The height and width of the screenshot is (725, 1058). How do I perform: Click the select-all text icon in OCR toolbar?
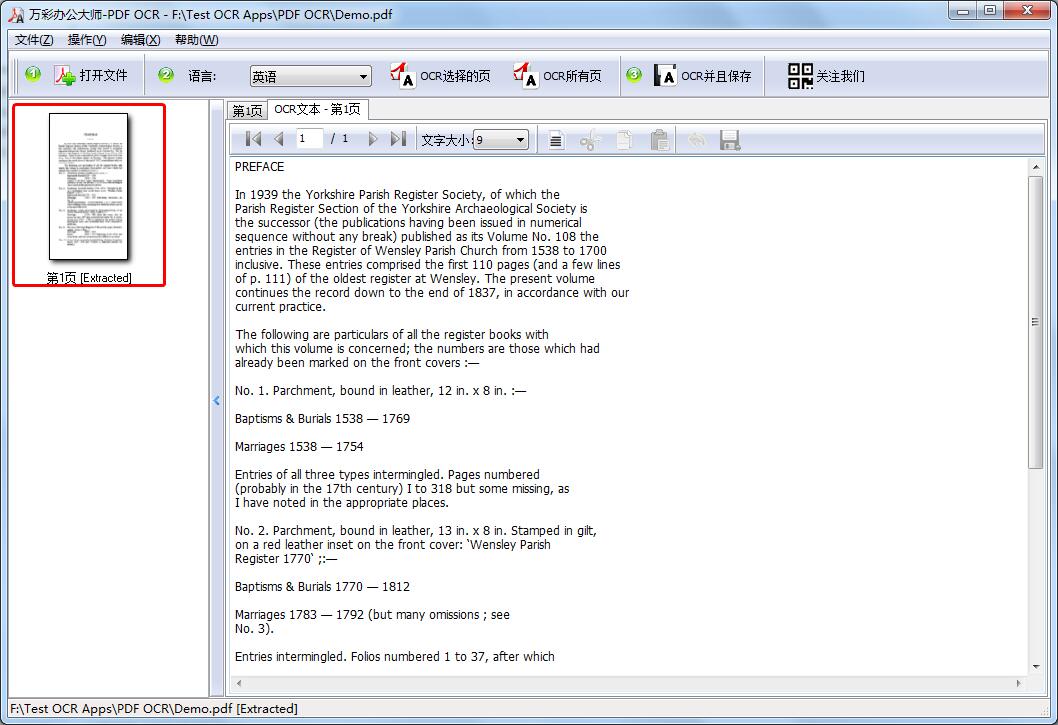tap(556, 140)
